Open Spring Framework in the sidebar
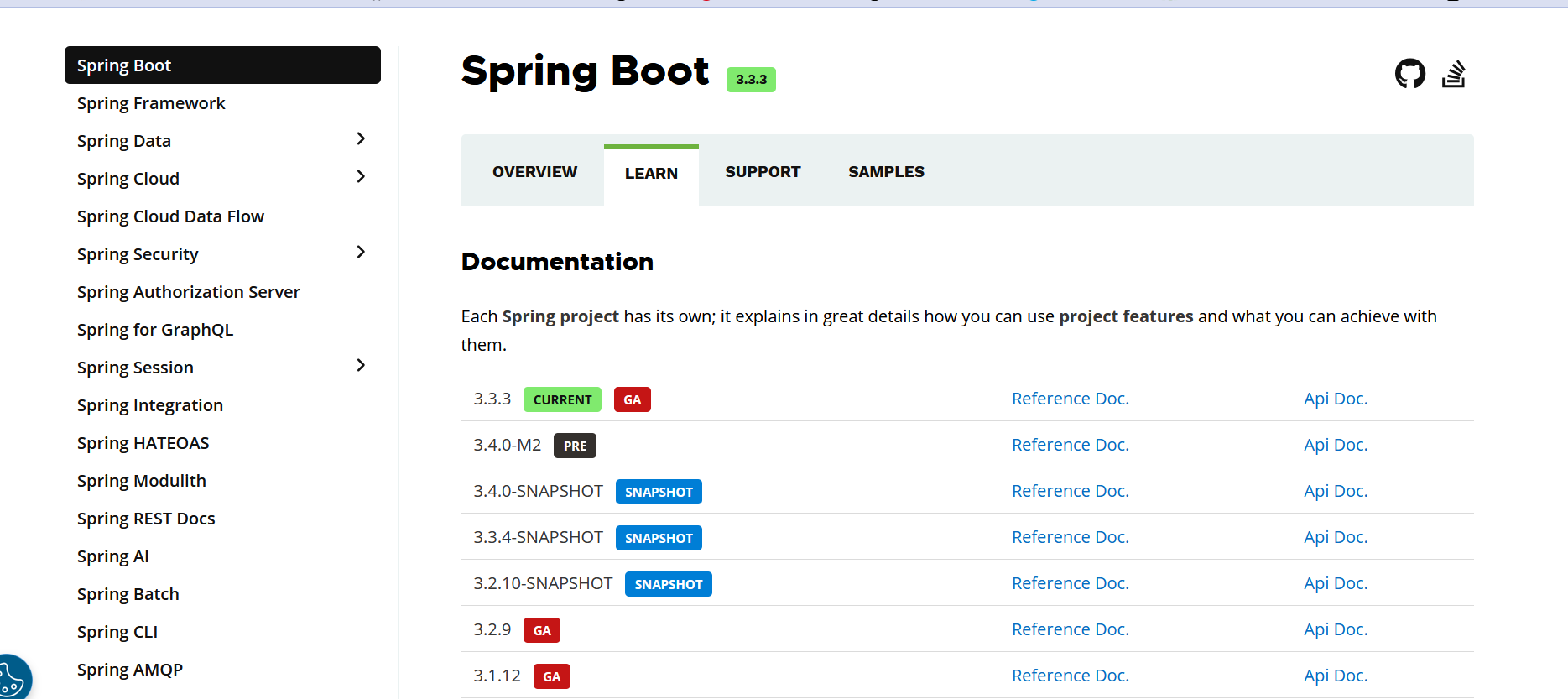 coord(151,103)
